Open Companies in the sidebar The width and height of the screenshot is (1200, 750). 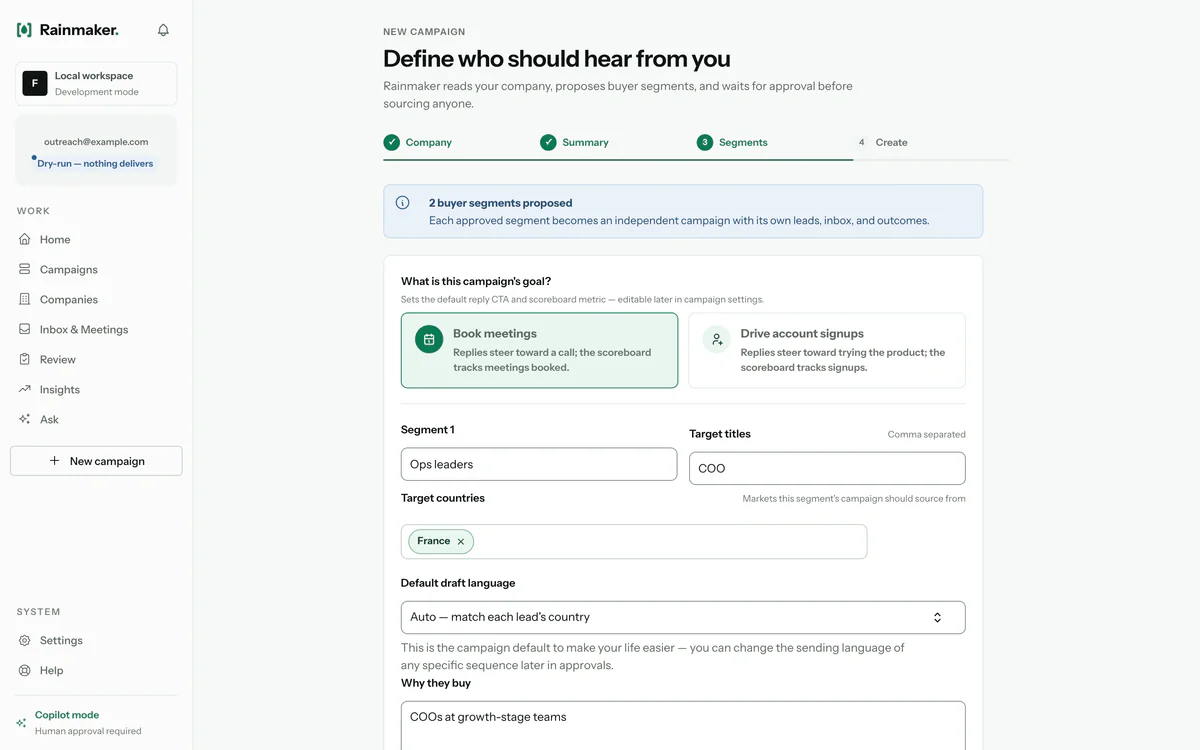point(96,299)
